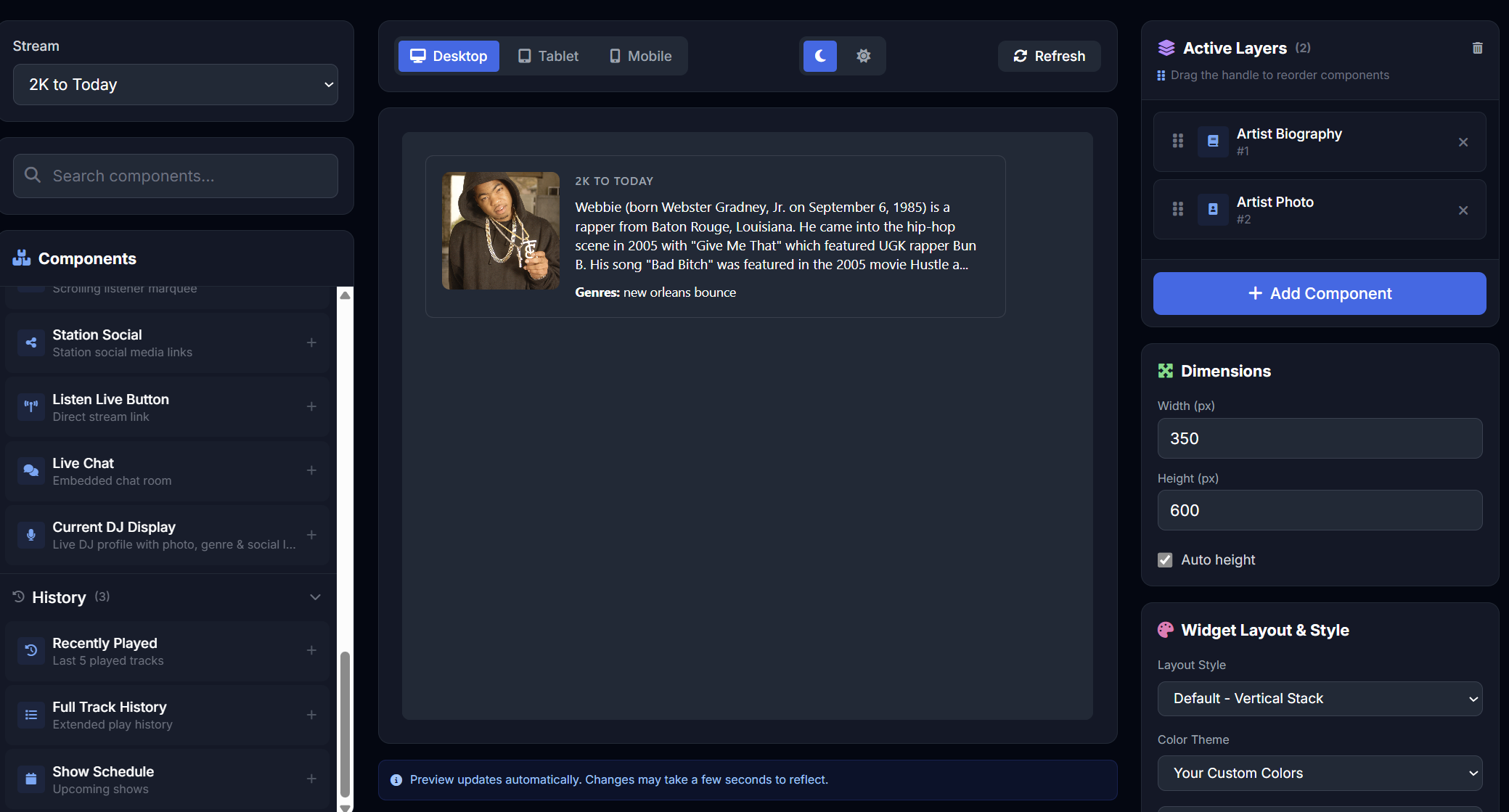Open the Stream selector showing 2K to Today
This screenshot has width=1509, height=812.
click(175, 84)
